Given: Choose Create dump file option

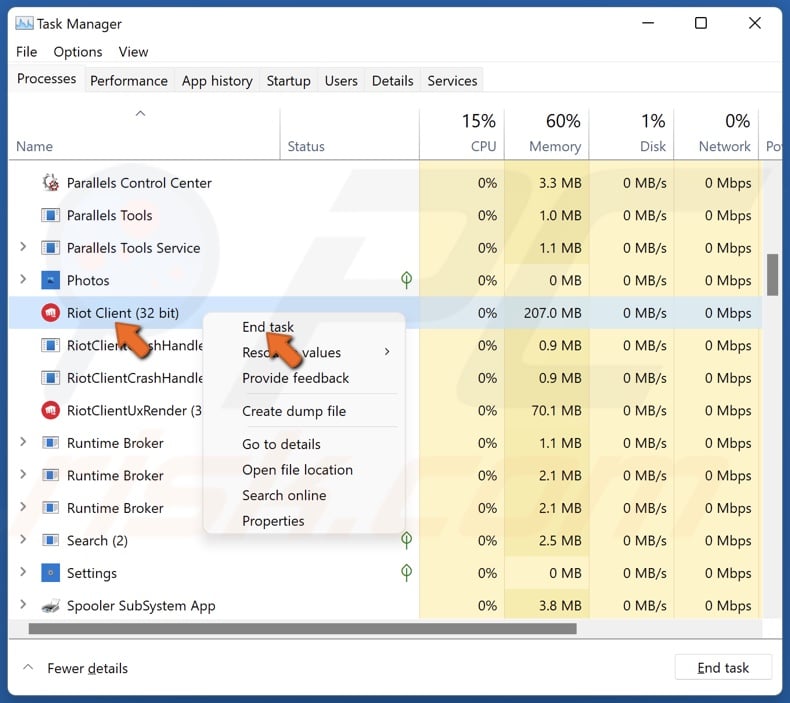Looking at the screenshot, I should tap(294, 411).
